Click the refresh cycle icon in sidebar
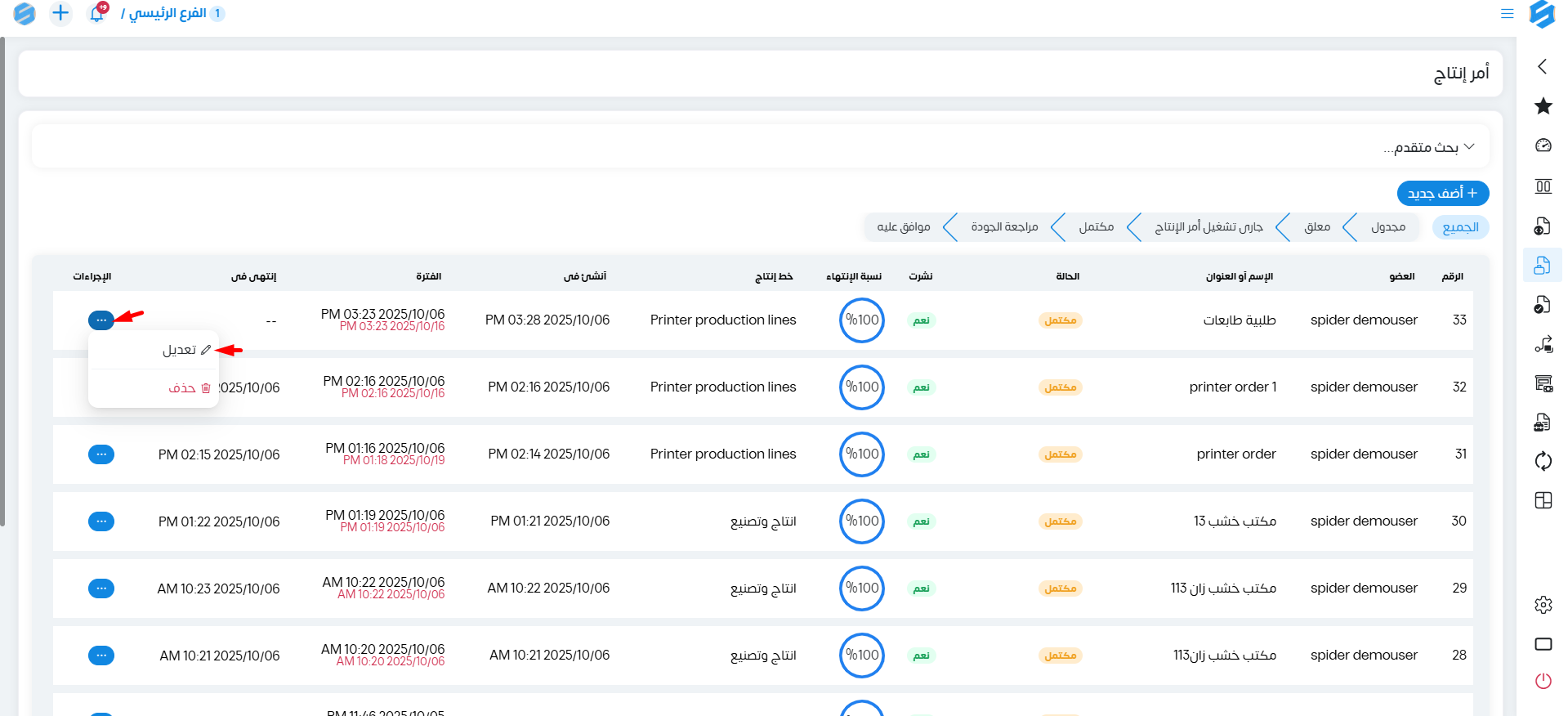 [x=1543, y=461]
